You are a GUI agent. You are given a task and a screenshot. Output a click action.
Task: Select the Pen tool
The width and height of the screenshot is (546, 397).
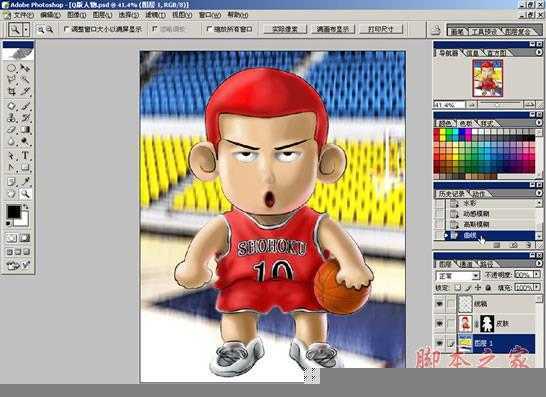click(11, 167)
